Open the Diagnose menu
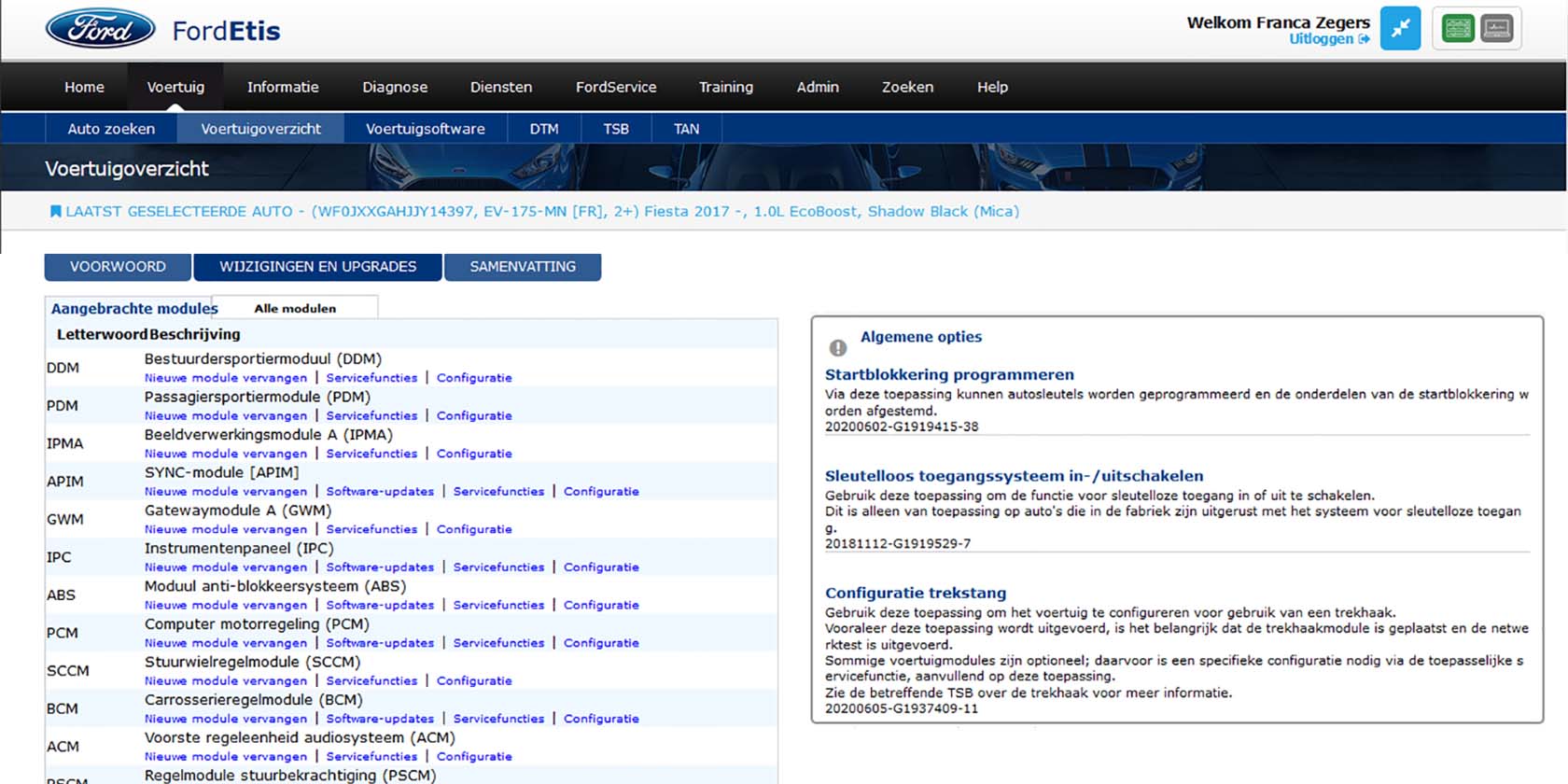 395,87
